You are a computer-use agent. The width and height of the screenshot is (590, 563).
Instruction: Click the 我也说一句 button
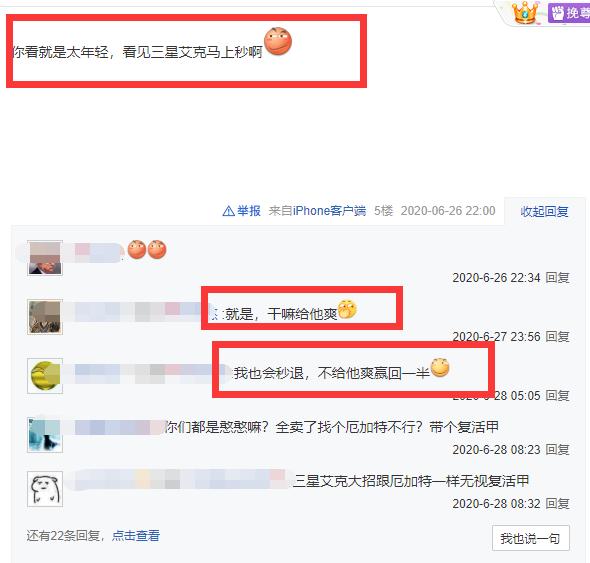(531, 538)
